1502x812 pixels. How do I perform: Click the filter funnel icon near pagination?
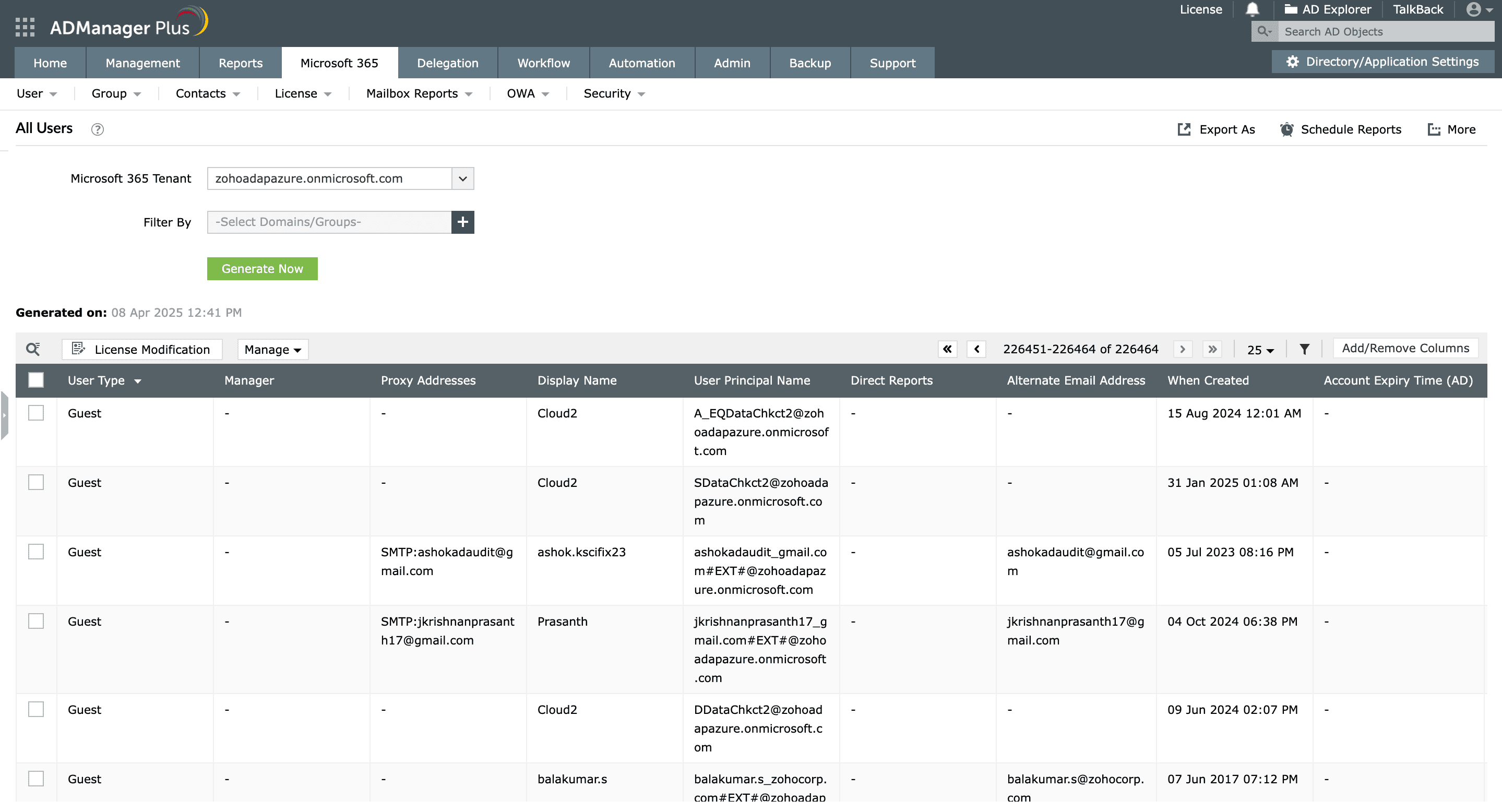[x=1304, y=349]
